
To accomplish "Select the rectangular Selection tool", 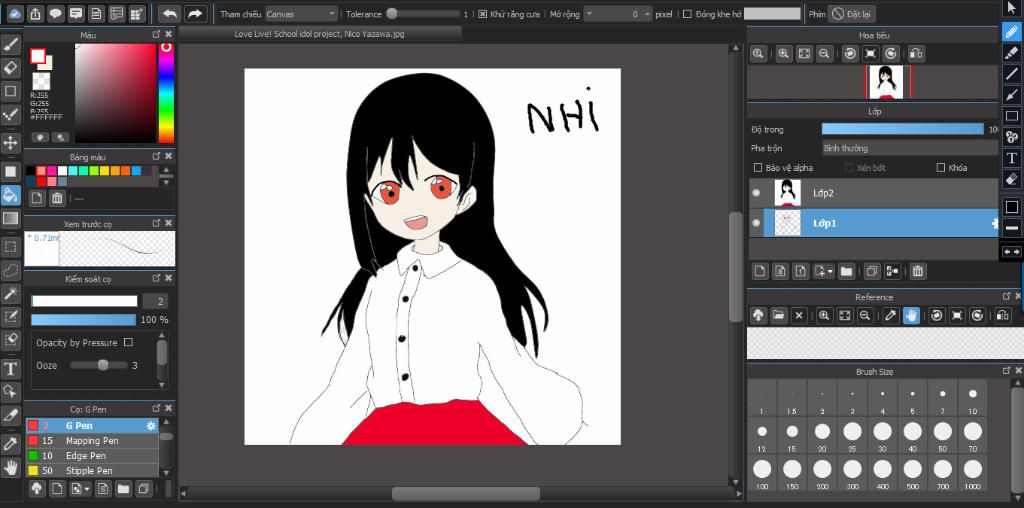I will (10, 247).
